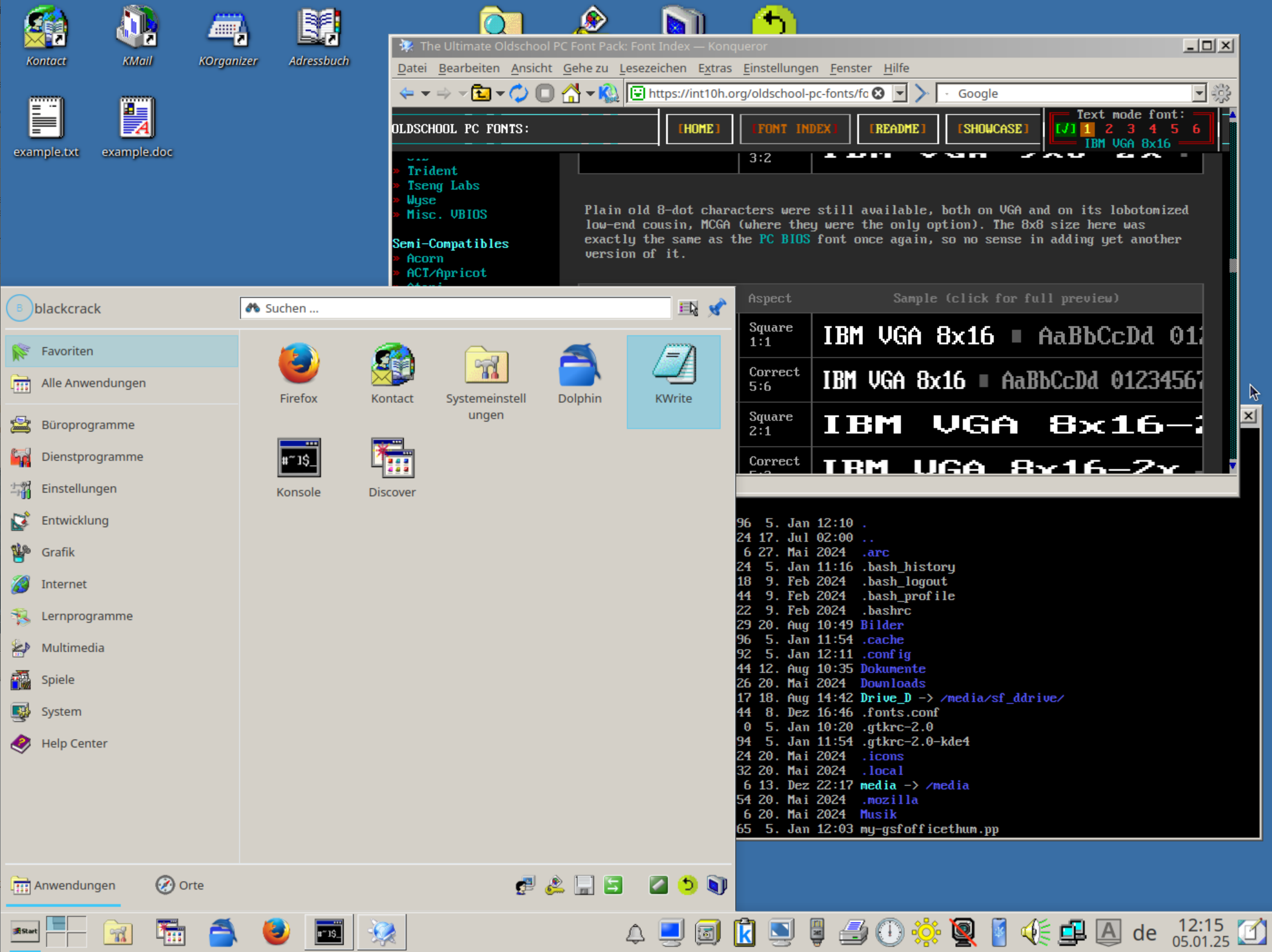Select text mode font 5
The width and height of the screenshot is (1272, 952).
tap(1174, 129)
